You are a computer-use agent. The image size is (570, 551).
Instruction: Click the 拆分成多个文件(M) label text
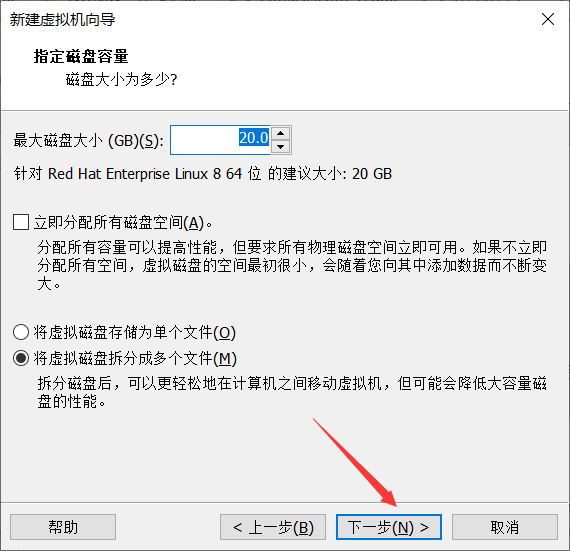(135, 359)
